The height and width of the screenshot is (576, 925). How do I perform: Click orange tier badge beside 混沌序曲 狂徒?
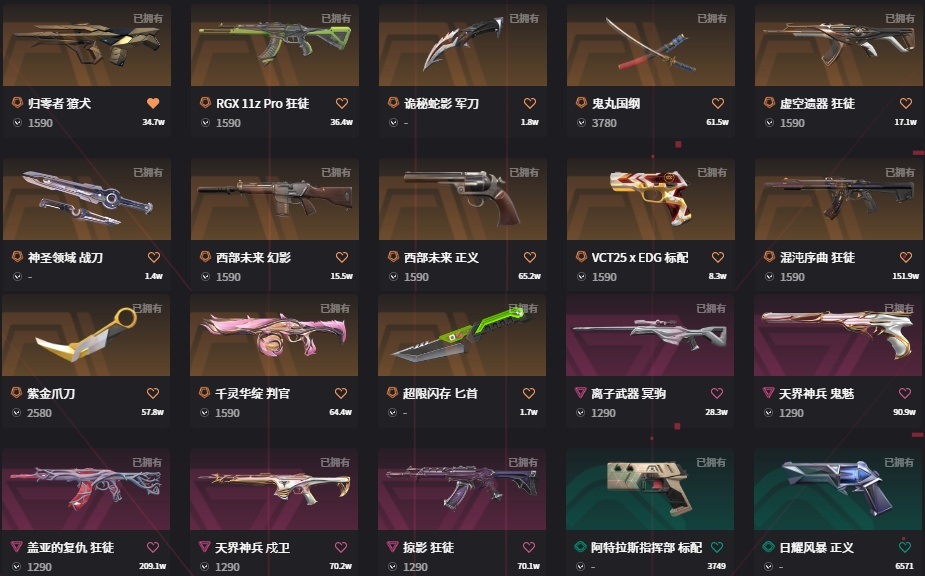tap(769, 257)
